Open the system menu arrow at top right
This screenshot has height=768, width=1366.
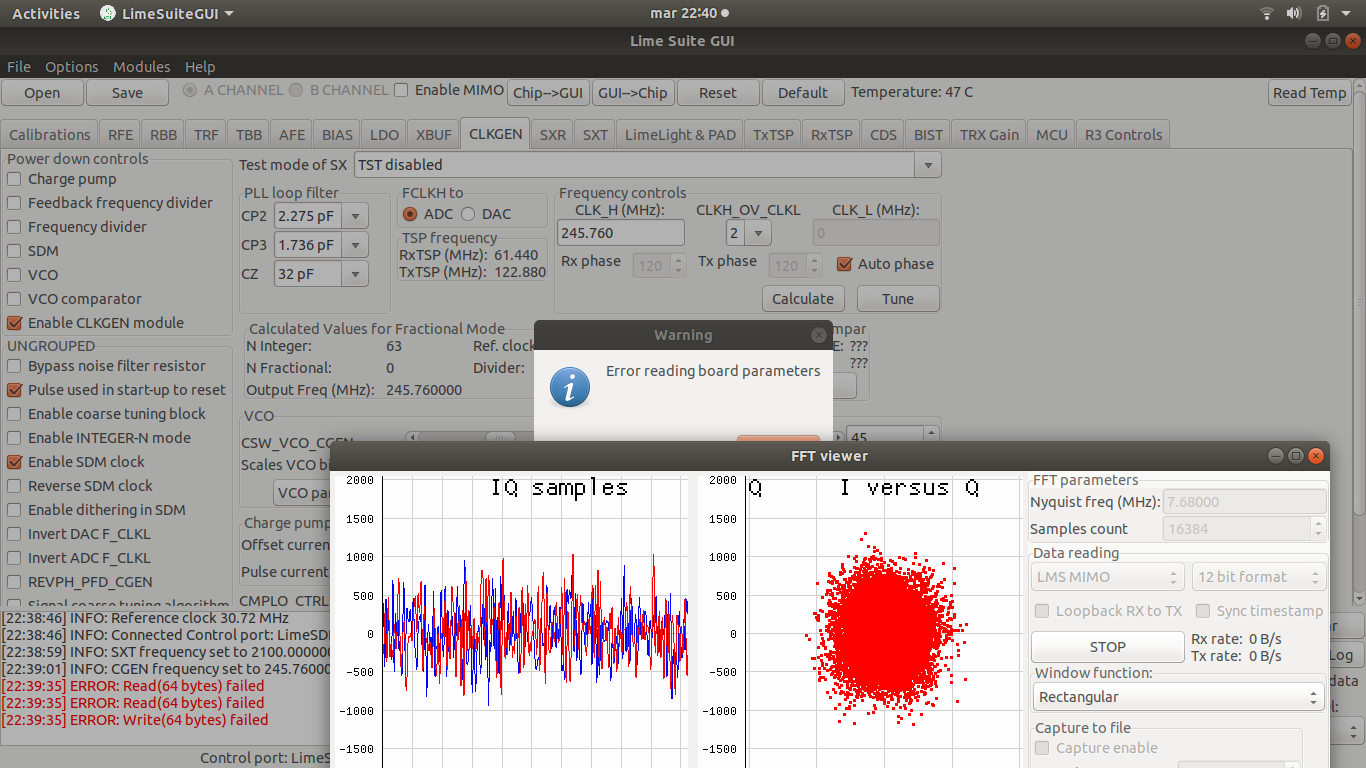pos(1347,13)
